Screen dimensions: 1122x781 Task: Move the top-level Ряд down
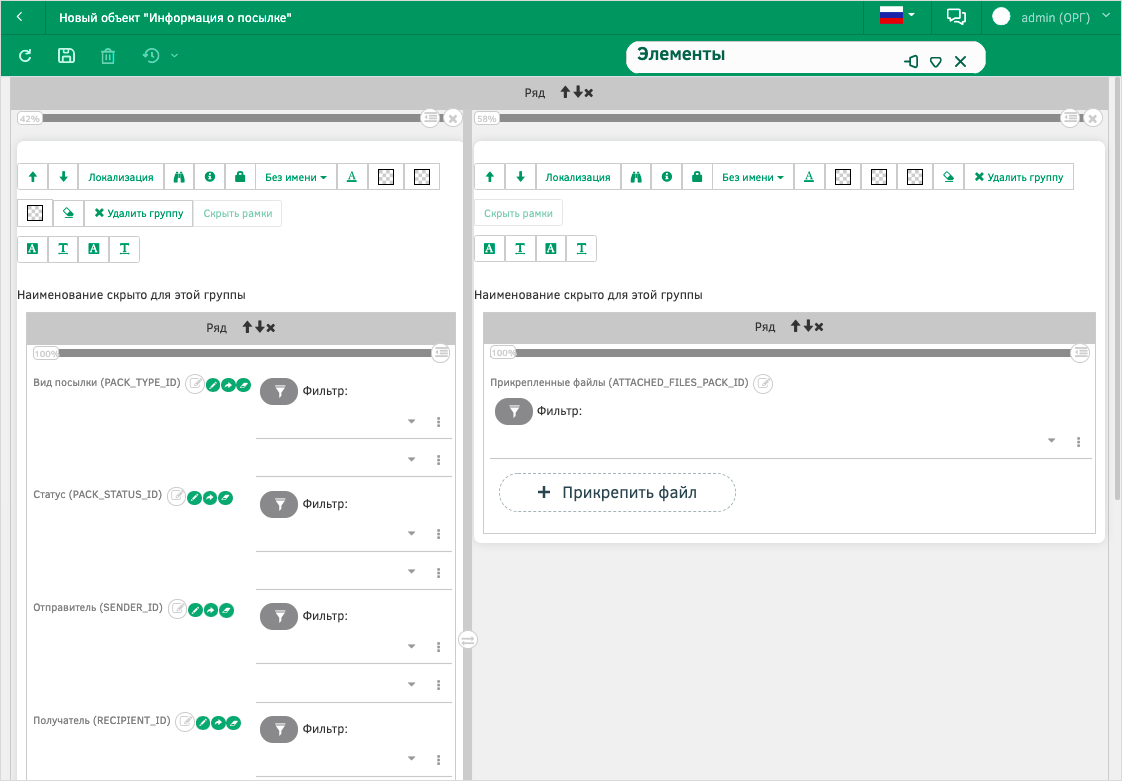tap(577, 92)
